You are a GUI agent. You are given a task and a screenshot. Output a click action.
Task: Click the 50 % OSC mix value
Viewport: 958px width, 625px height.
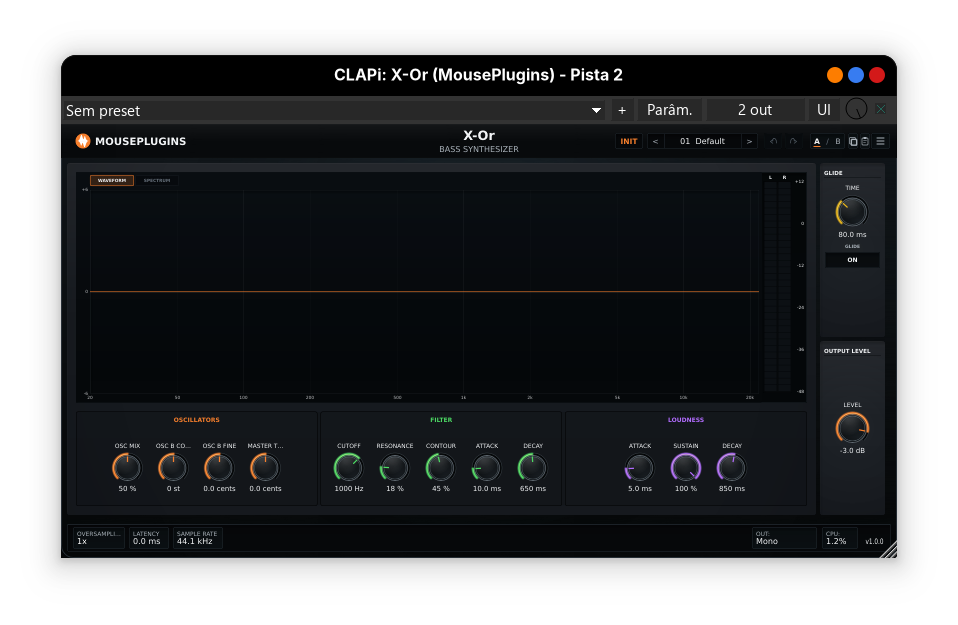click(127, 489)
